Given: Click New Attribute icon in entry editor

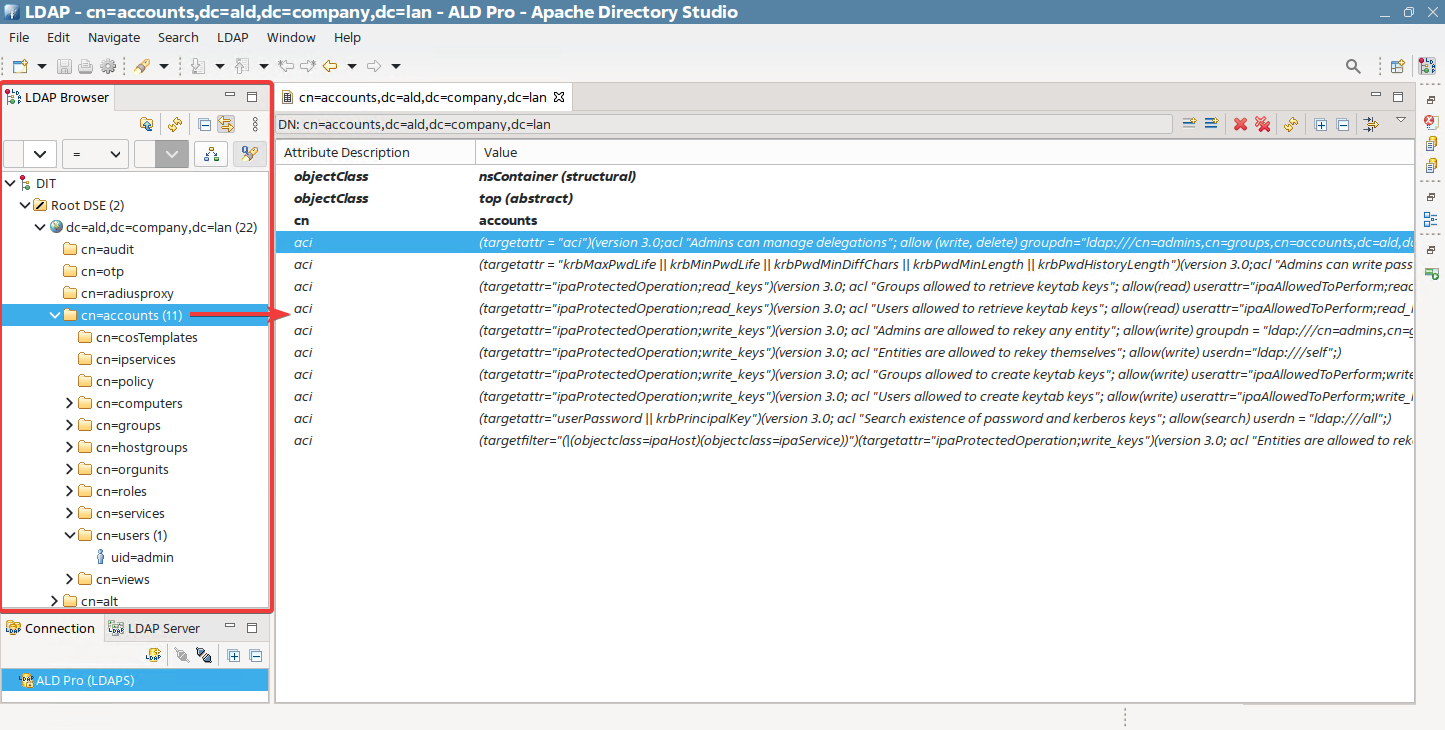Looking at the screenshot, I should coord(1189,124).
